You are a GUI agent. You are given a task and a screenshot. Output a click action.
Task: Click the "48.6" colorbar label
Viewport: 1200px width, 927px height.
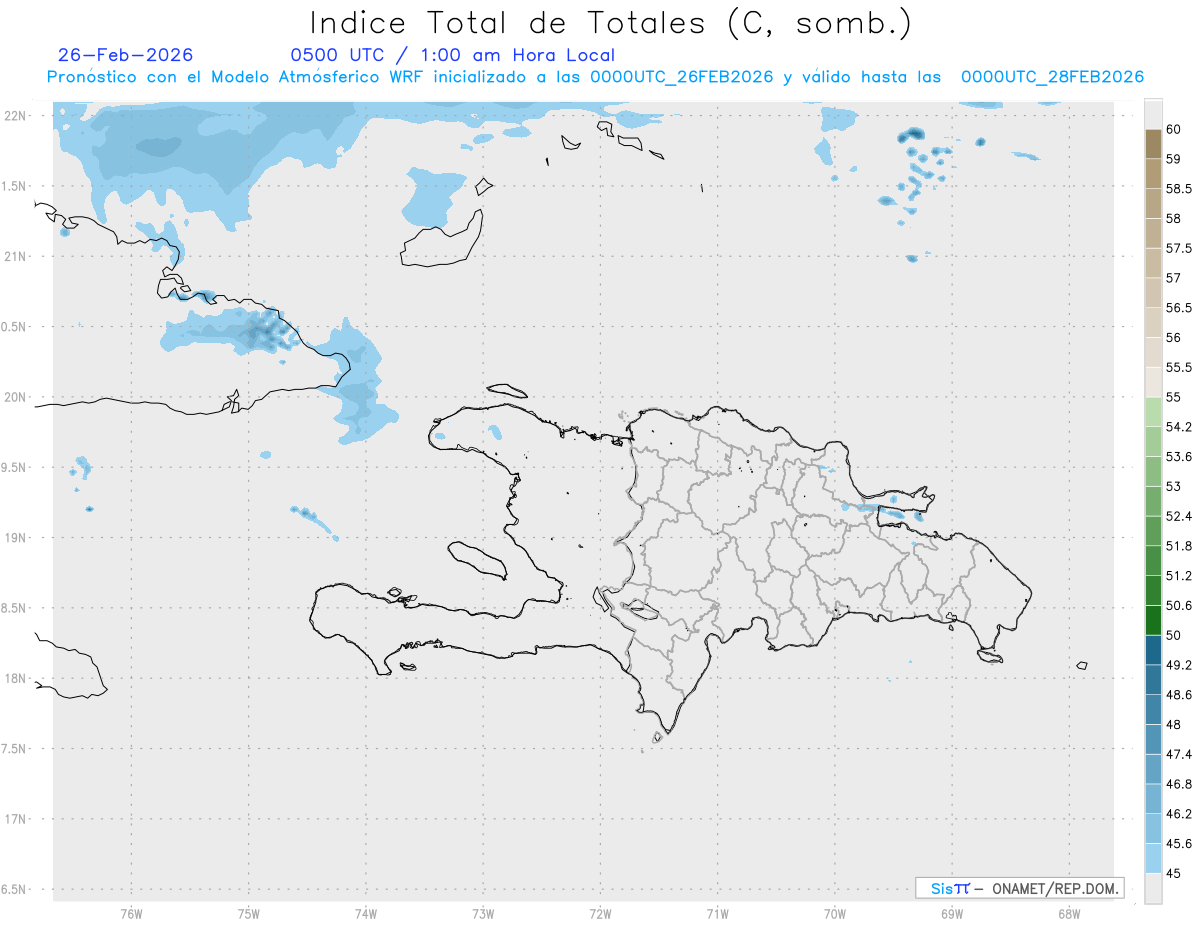click(x=1179, y=695)
